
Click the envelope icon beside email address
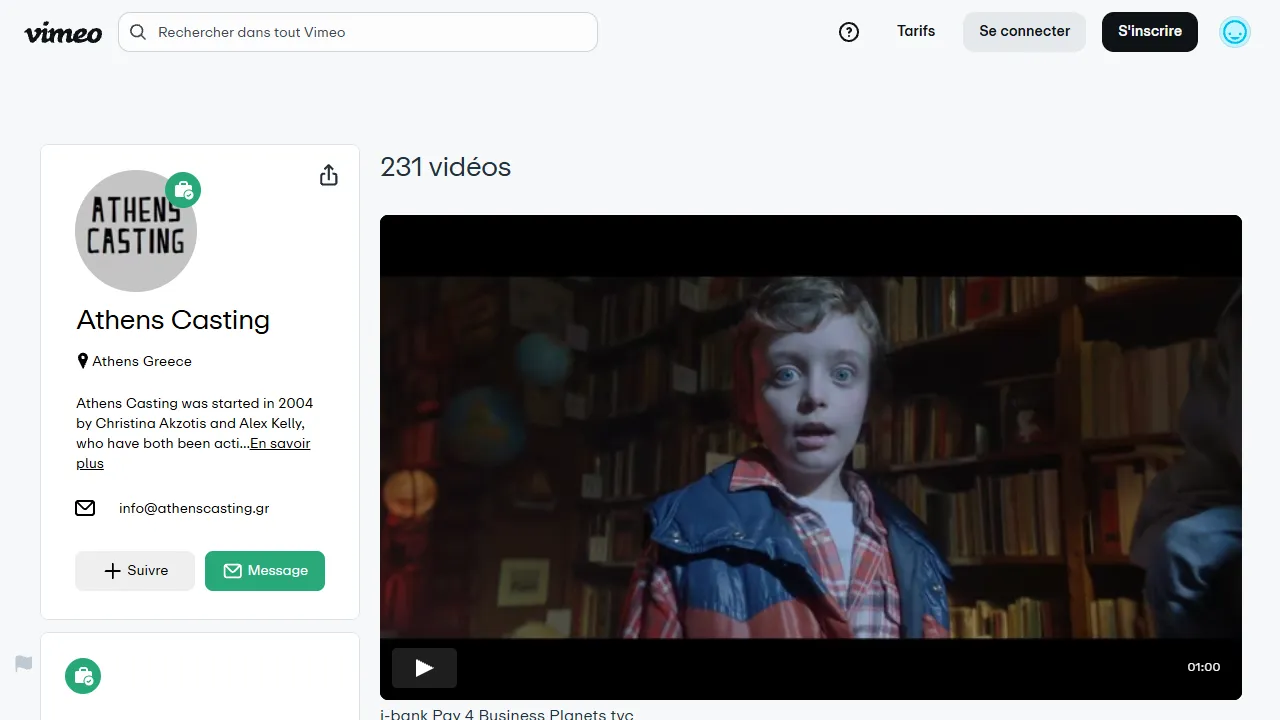coord(85,508)
